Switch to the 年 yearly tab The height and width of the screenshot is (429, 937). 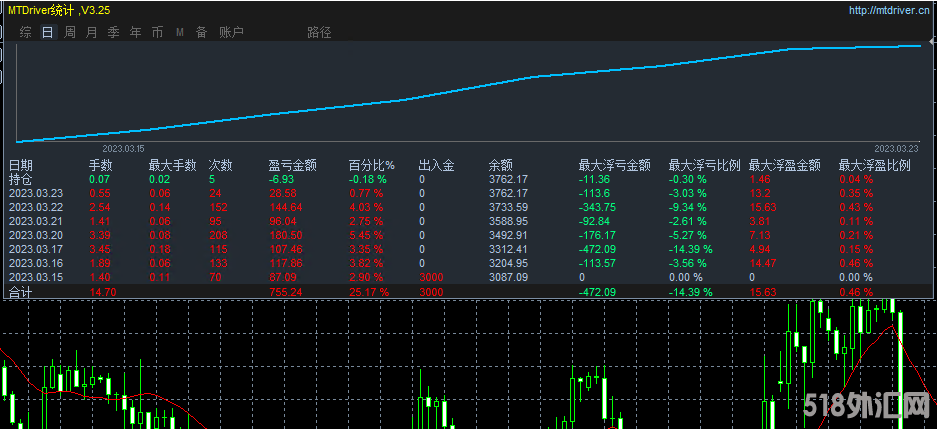[136, 32]
